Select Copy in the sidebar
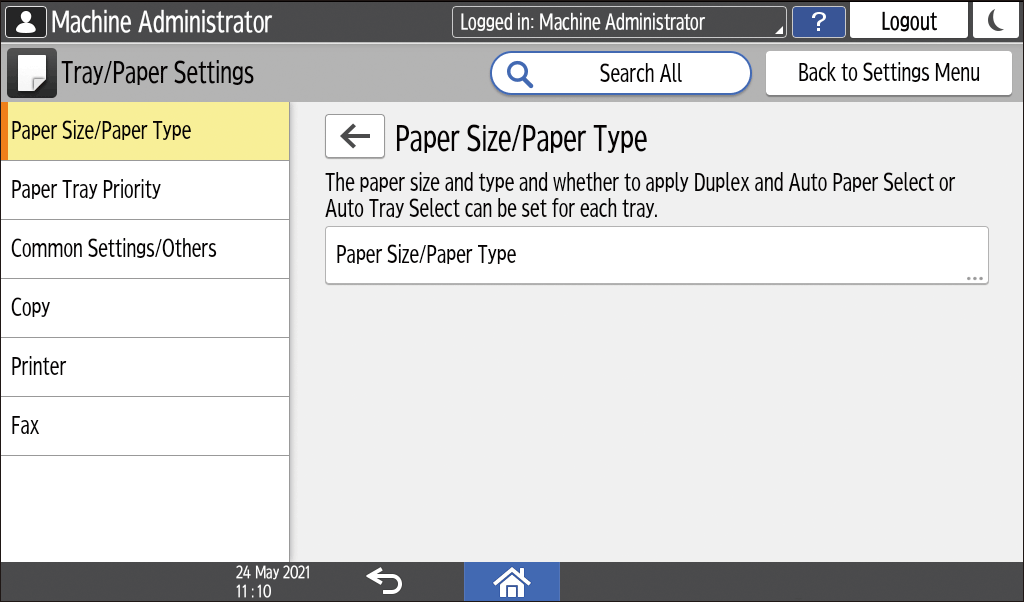 (x=145, y=308)
